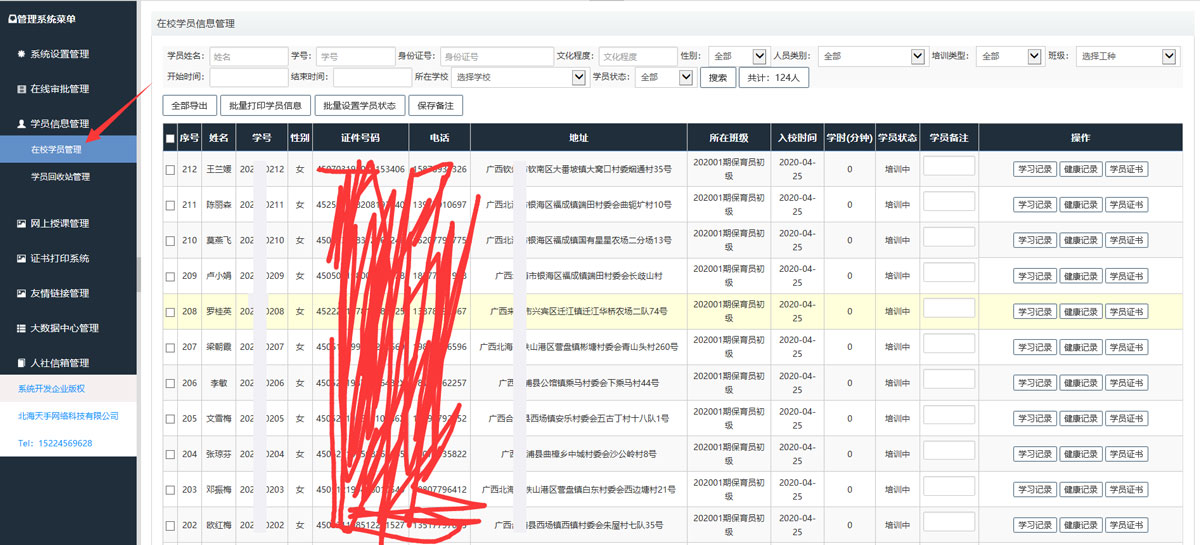Click the list icon beside 大数据中心管理
The height and width of the screenshot is (545, 1200).
click(x=21, y=328)
